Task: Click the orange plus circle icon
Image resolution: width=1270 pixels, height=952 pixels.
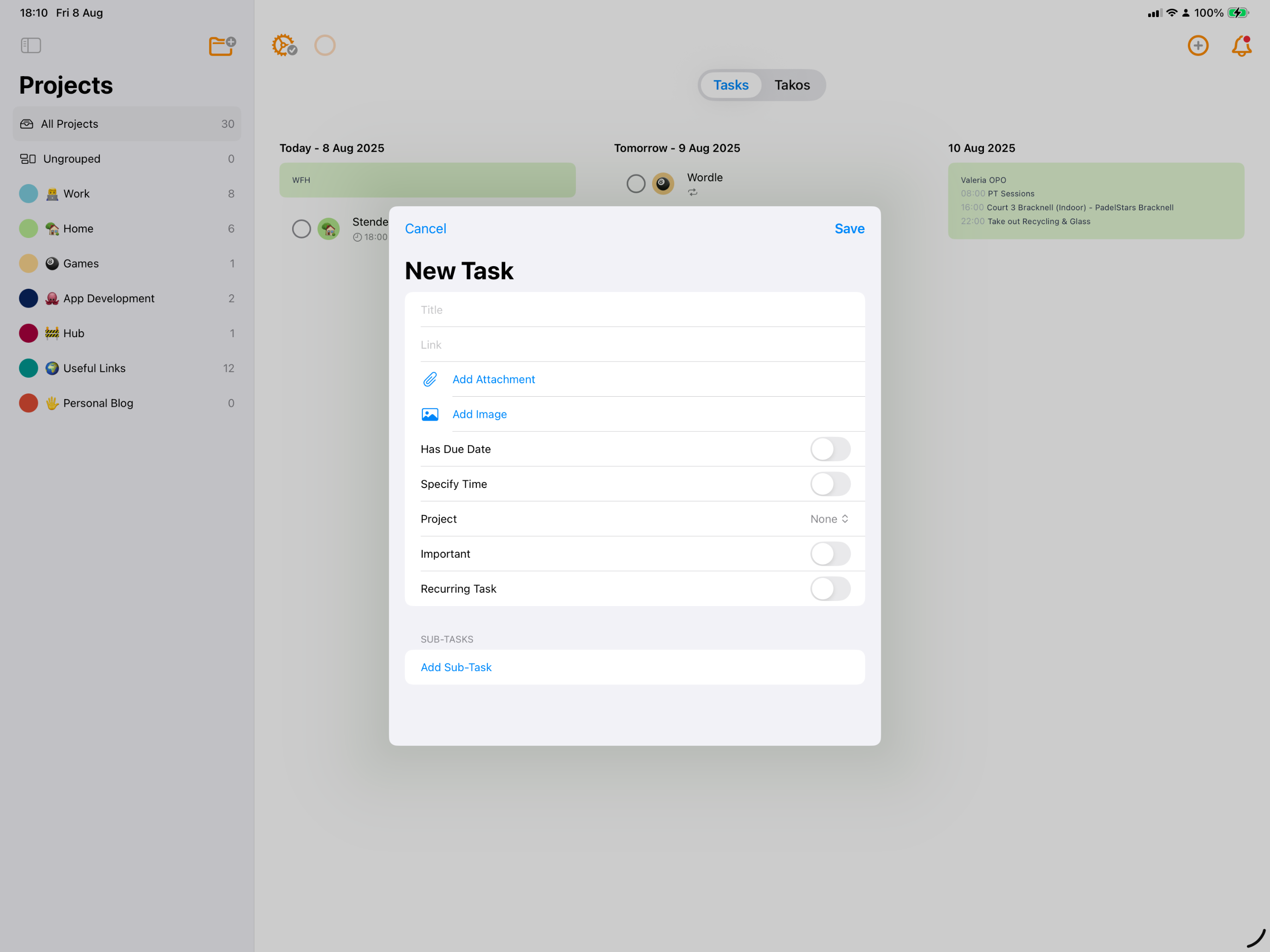Action: tap(1198, 45)
